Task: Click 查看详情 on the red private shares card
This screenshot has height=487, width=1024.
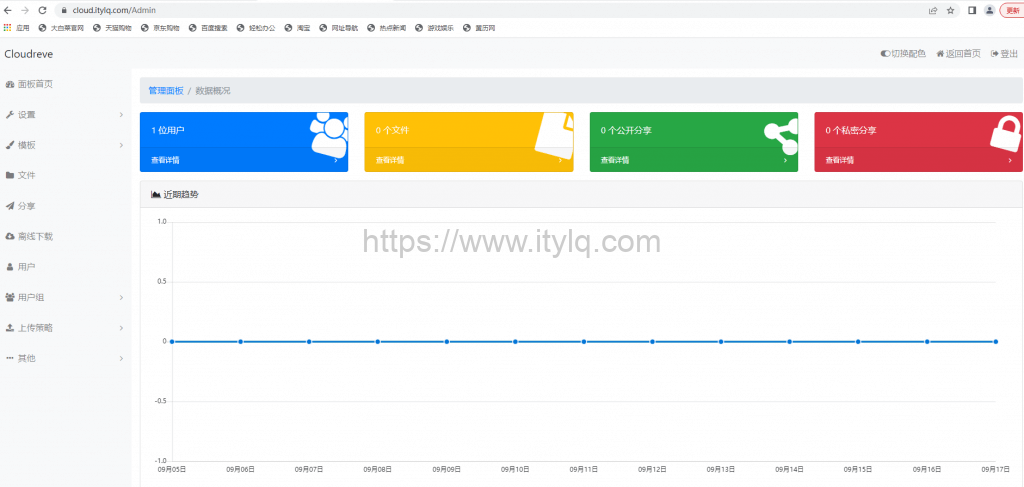Action: coord(840,160)
